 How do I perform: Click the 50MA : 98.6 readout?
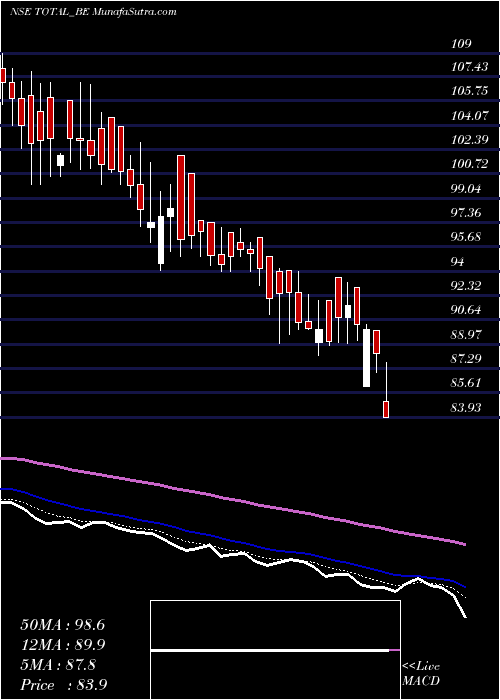click(62, 625)
